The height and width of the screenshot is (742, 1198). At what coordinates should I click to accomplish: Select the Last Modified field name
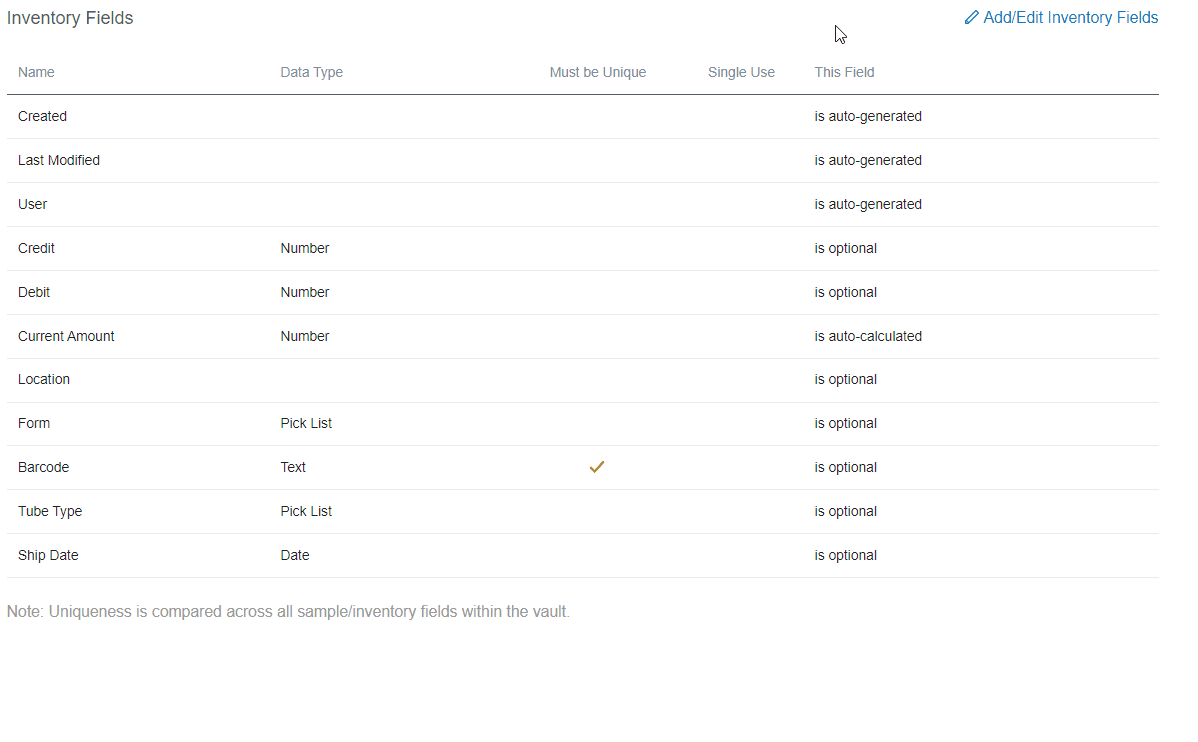59,160
